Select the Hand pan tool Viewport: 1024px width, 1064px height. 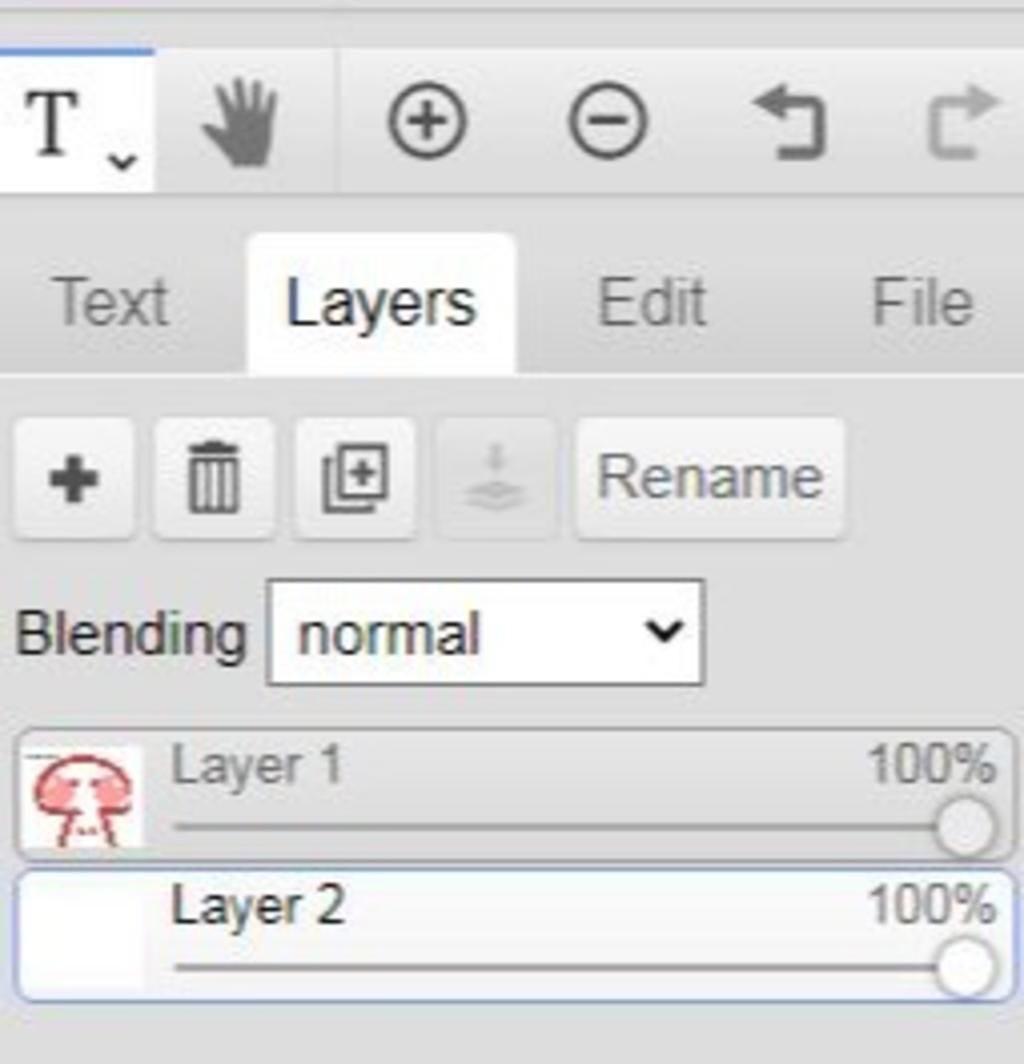tap(241, 122)
